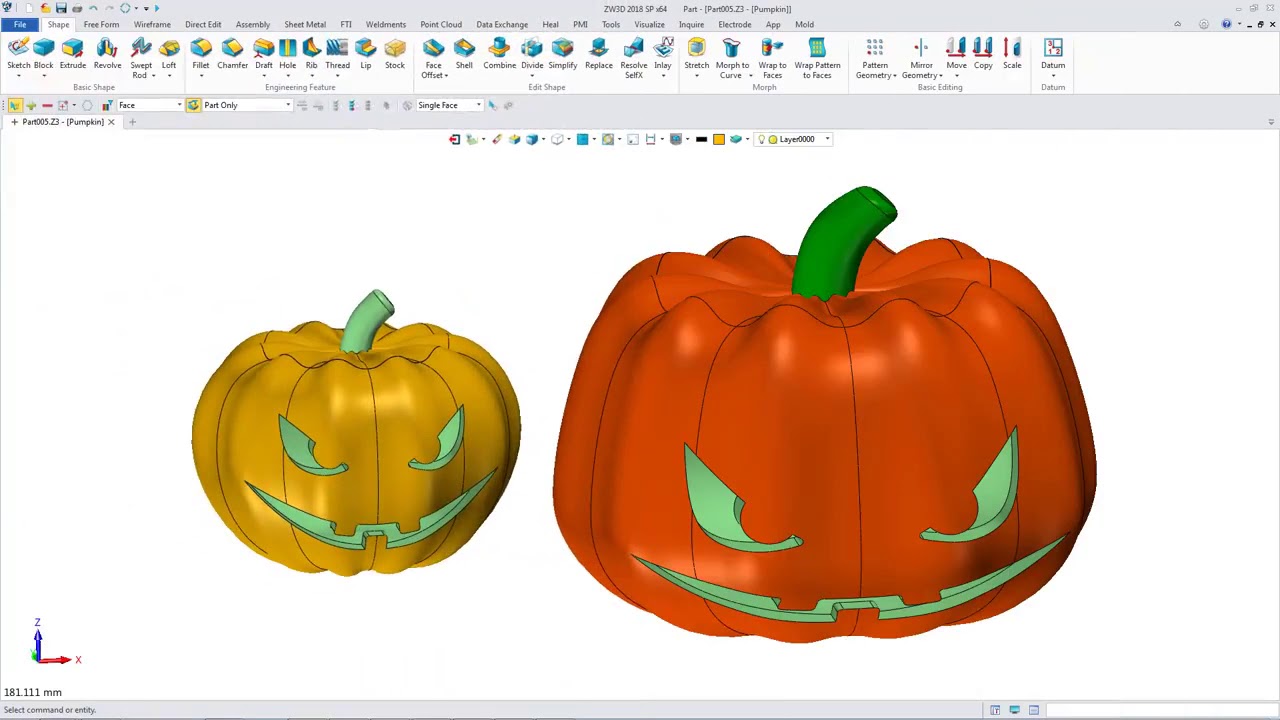Toggle the selection arrow mode button
Viewport: 1280px width, 720px height.
click(14, 105)
